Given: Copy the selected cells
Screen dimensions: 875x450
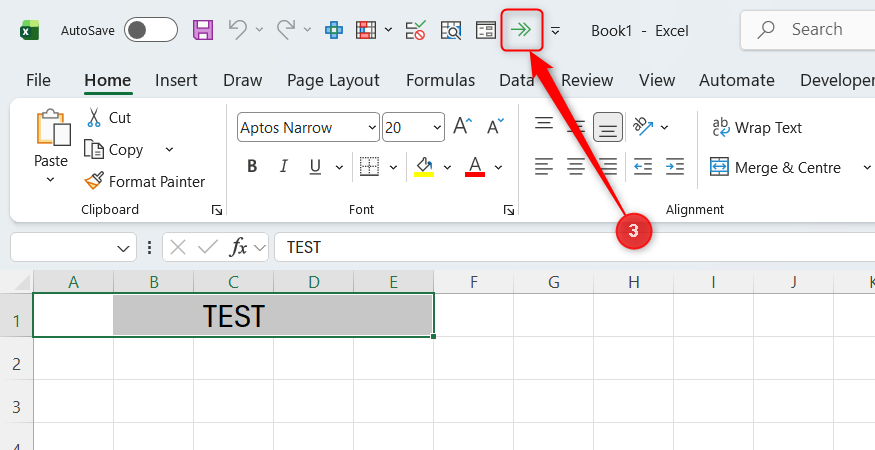Looking at the screenshot, I should pos(114,150).
